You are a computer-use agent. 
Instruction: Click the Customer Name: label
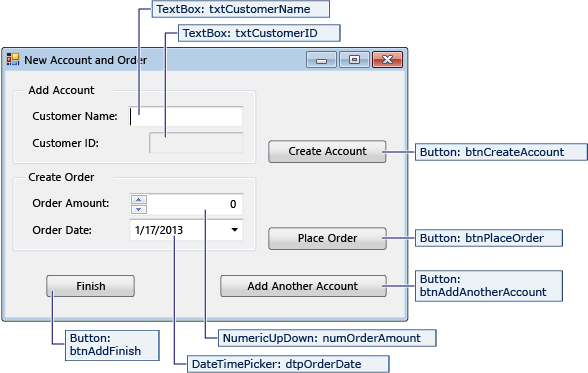pos(75,117)
